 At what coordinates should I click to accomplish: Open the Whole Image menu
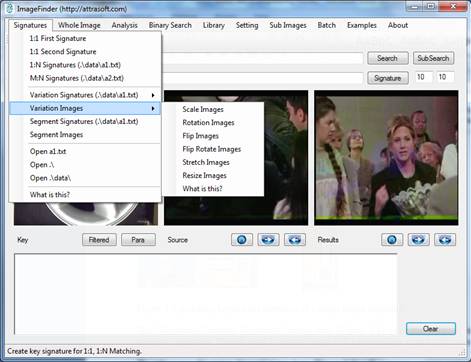[79, 25]
